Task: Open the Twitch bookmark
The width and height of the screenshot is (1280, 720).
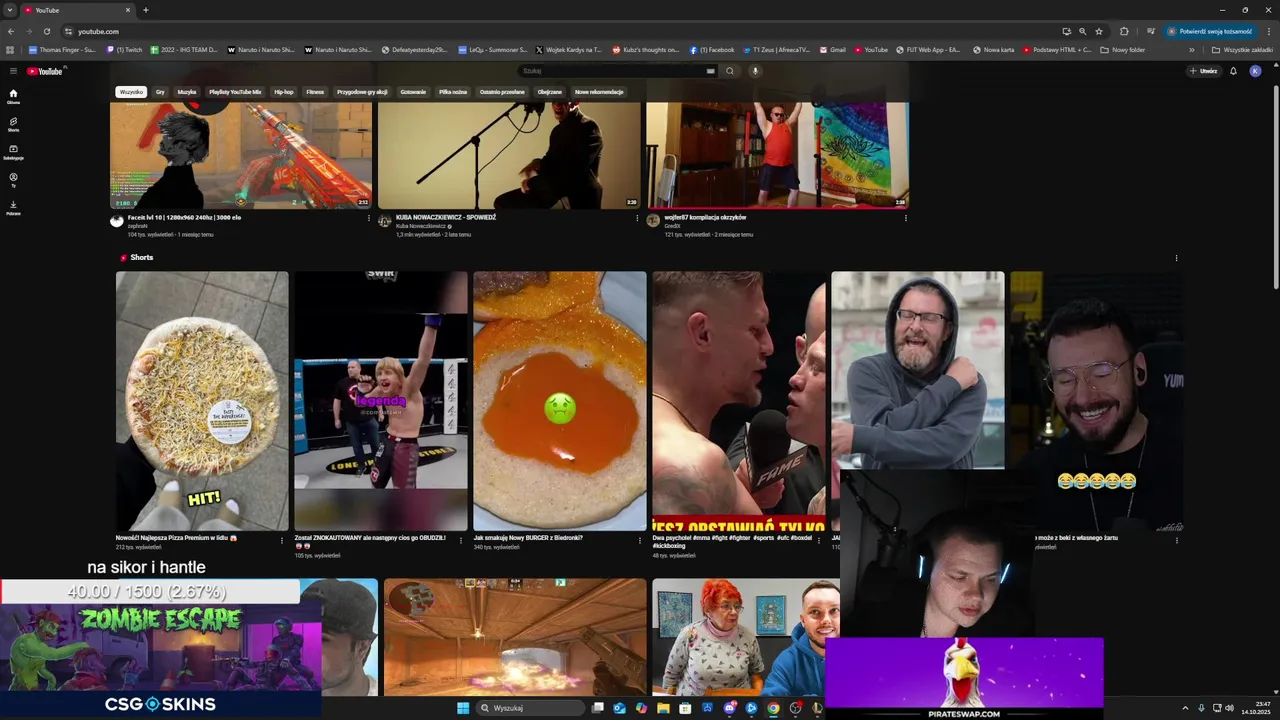Action: coord(124,50)
